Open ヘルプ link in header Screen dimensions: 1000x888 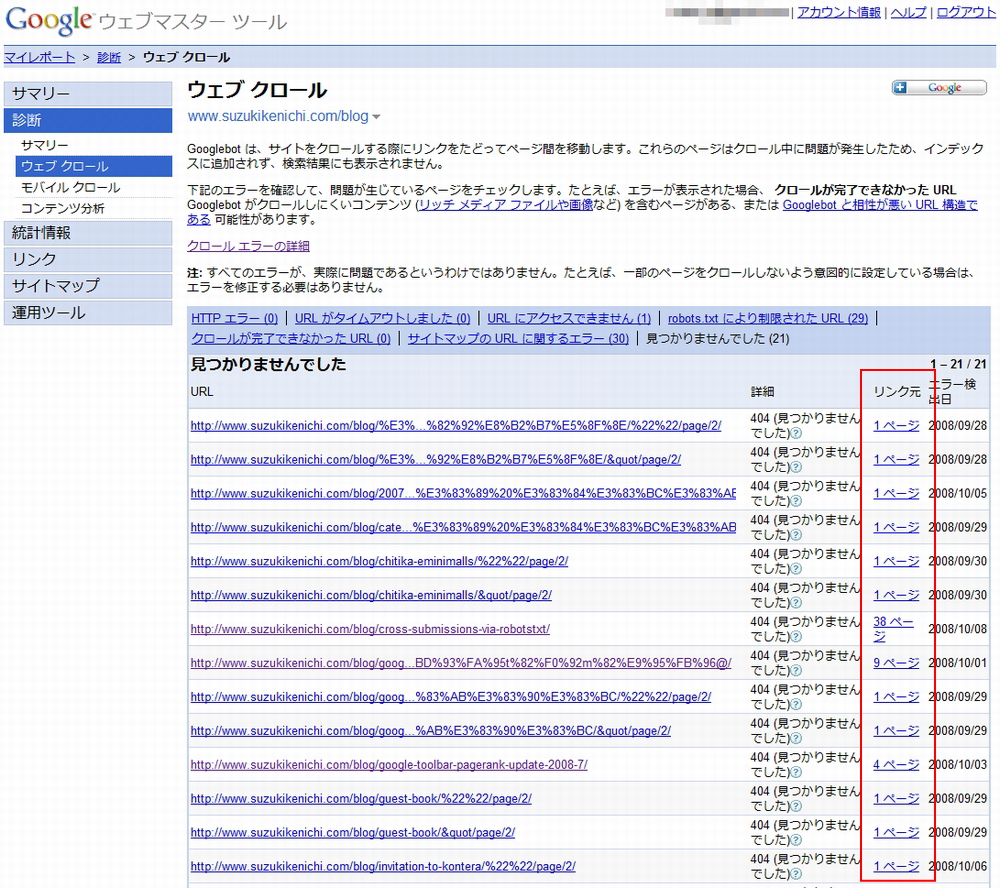(x=908, y=12)
